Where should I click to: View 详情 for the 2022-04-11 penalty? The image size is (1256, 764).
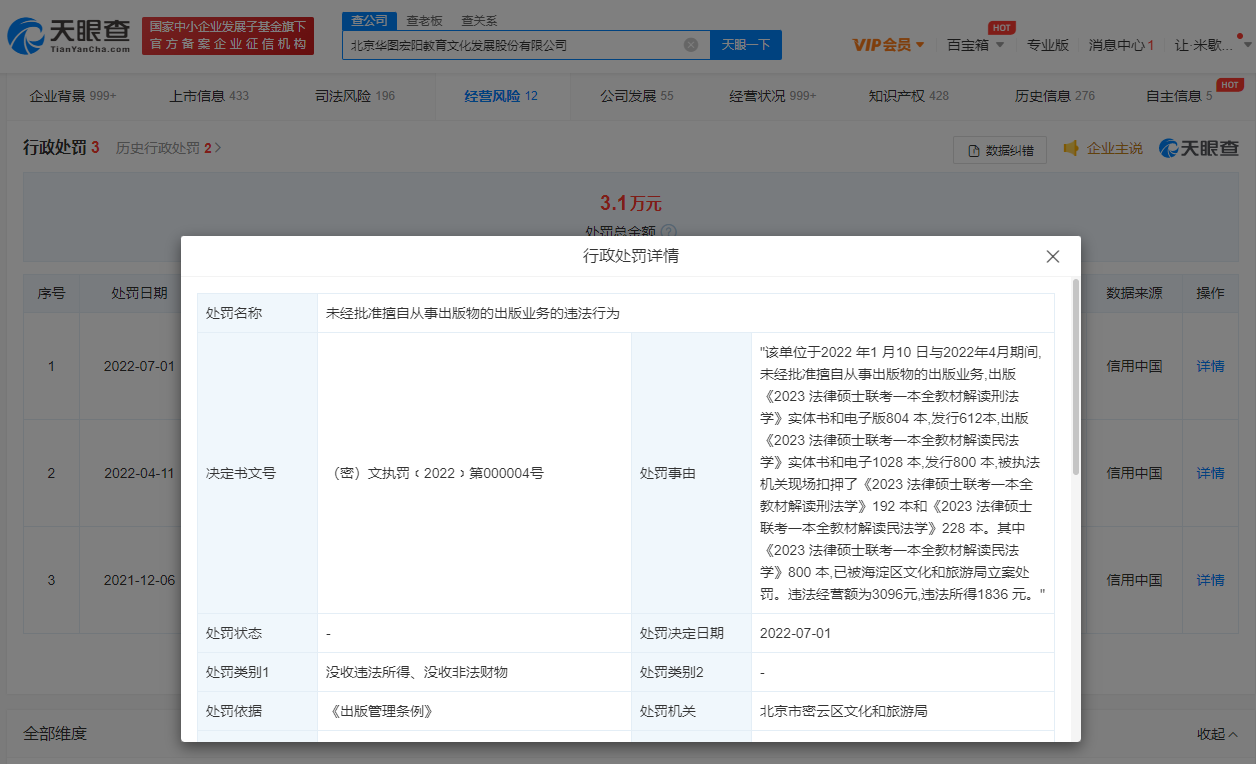[1210, 473]
